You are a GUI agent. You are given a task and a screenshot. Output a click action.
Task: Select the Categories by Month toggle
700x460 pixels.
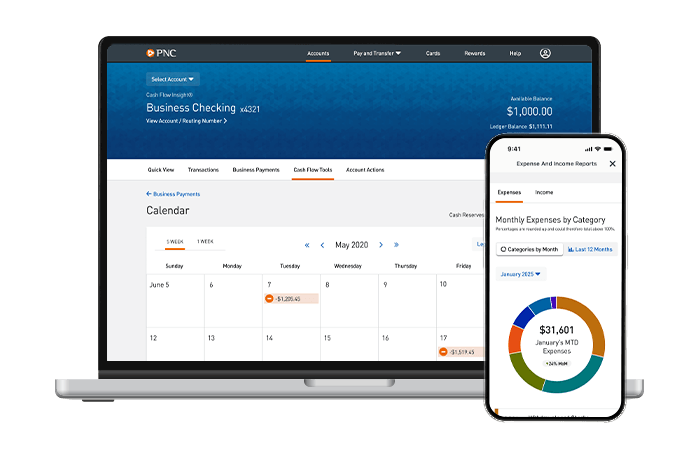point(529,249)
